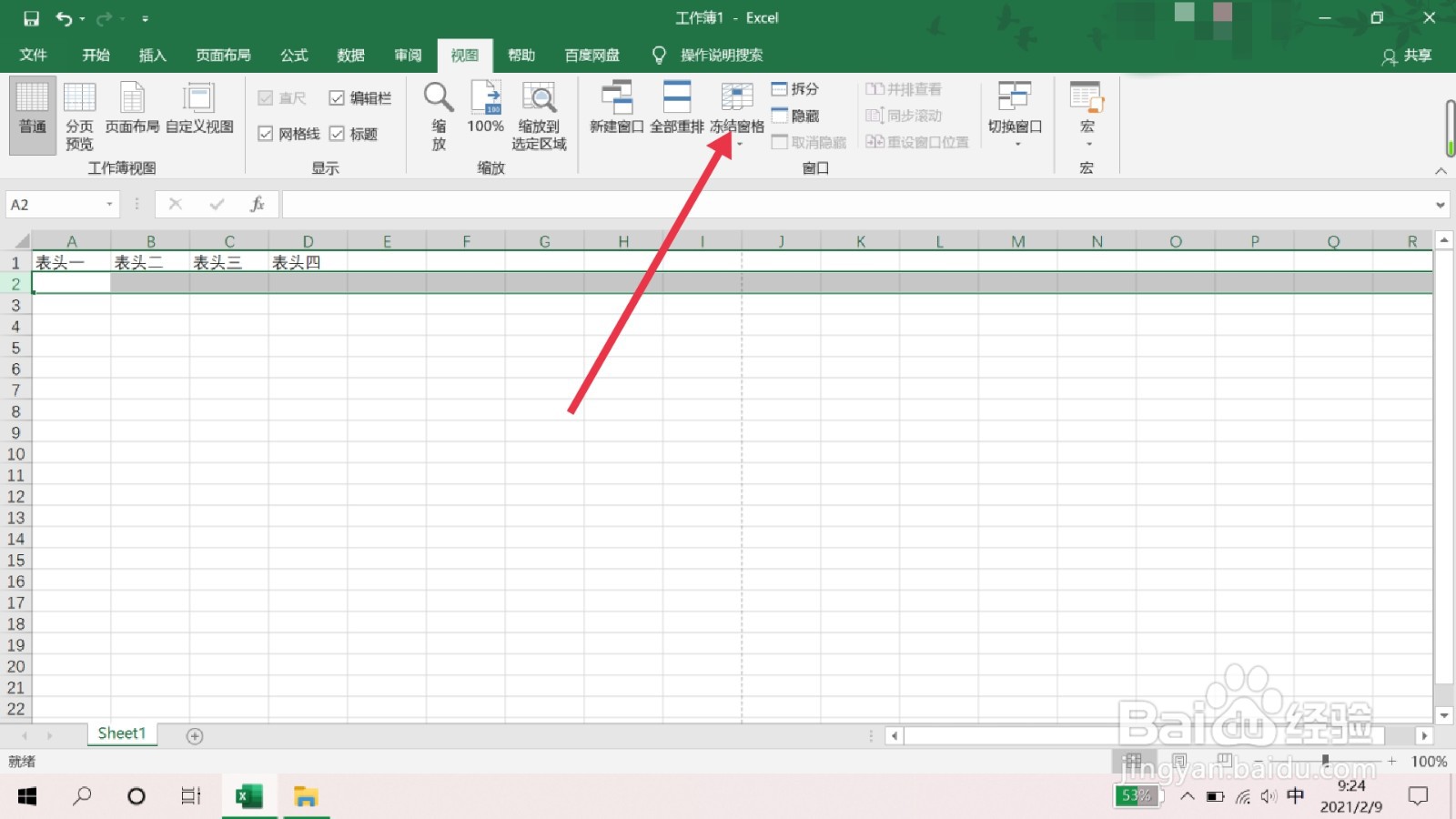This screenshot has width=1456, height=819.
Task: Click Arrange All (全部重排)
Action: click(x=677, y=107)
